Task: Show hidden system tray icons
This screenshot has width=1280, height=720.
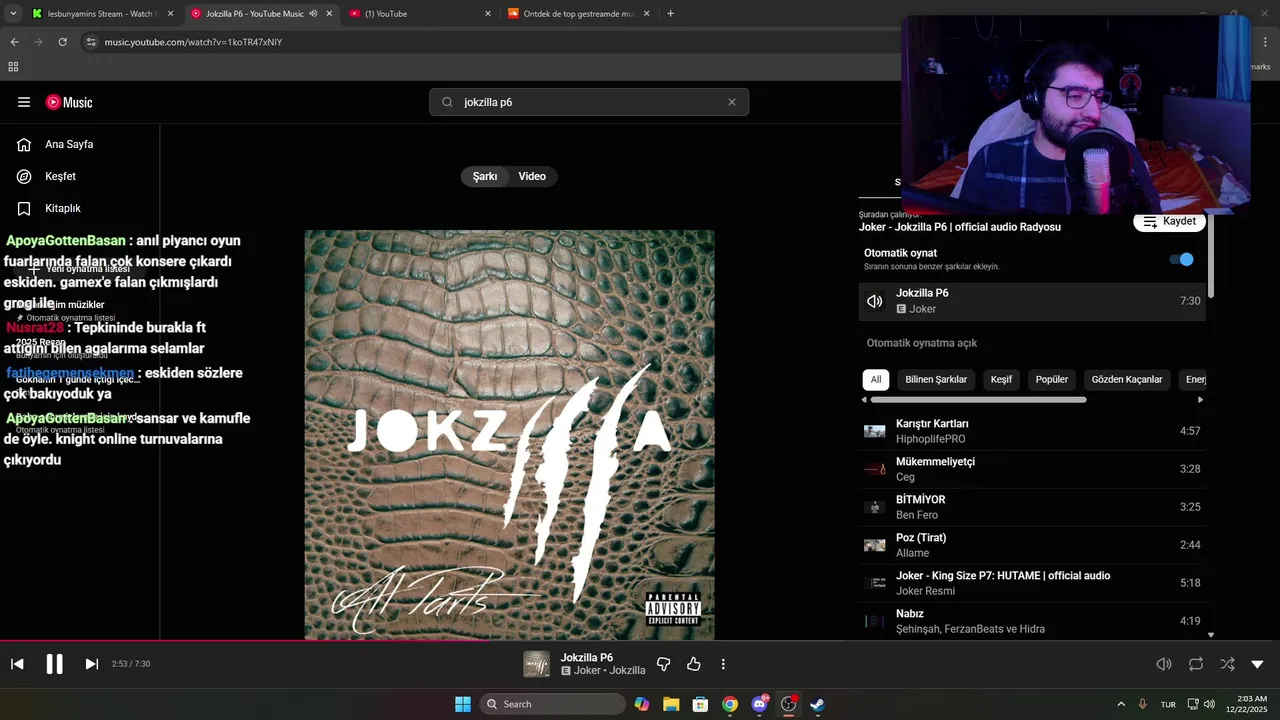Action: click(1121, 704)
